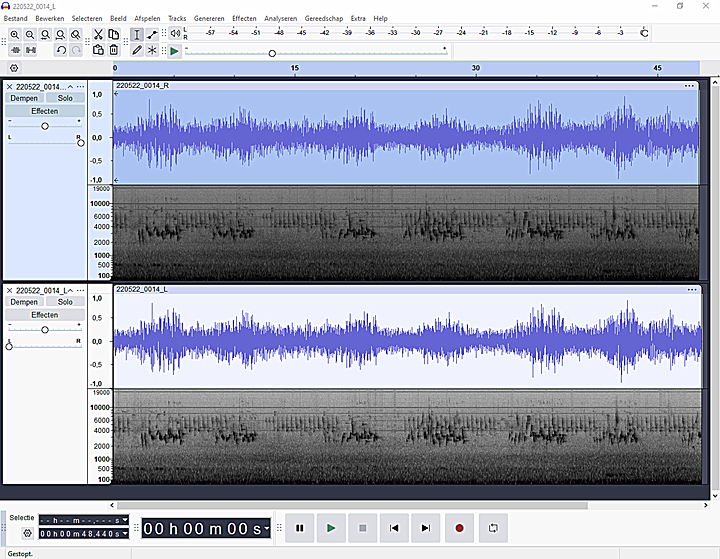Image resolution: width=720 pixels, height=559 pixels.
Task: Solo the 220522_0014_L track
Action: pos(65,302)
